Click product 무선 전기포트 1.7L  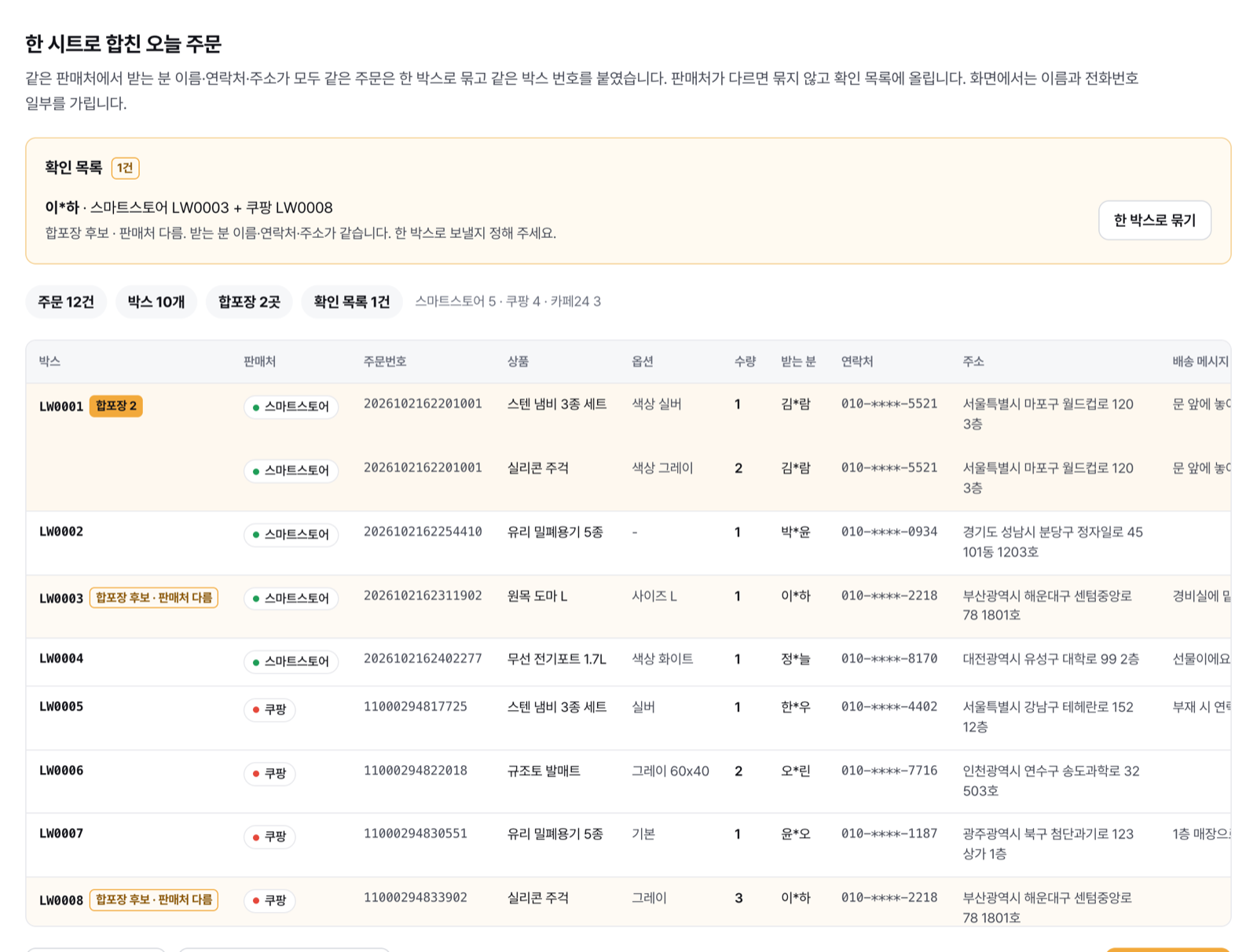click(x=557, y=659)
